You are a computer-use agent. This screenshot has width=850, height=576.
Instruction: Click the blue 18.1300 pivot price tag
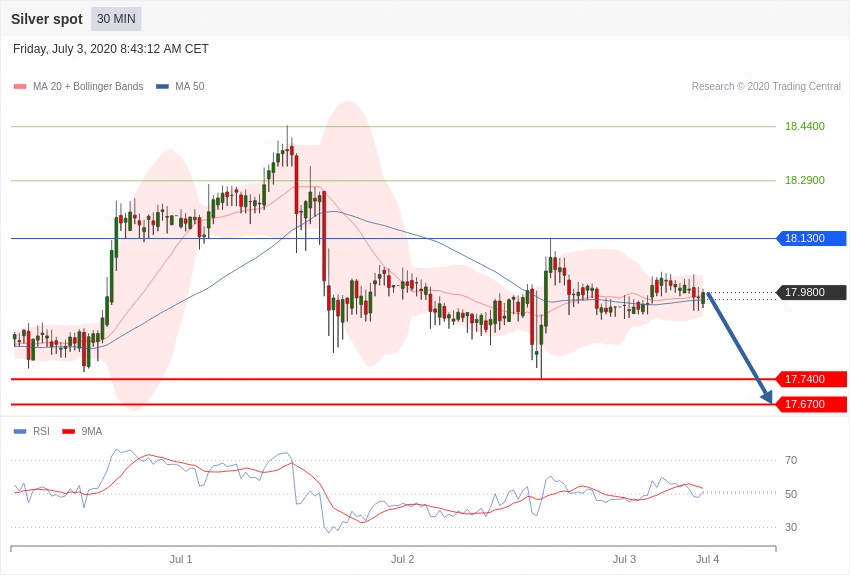(808, 239)
